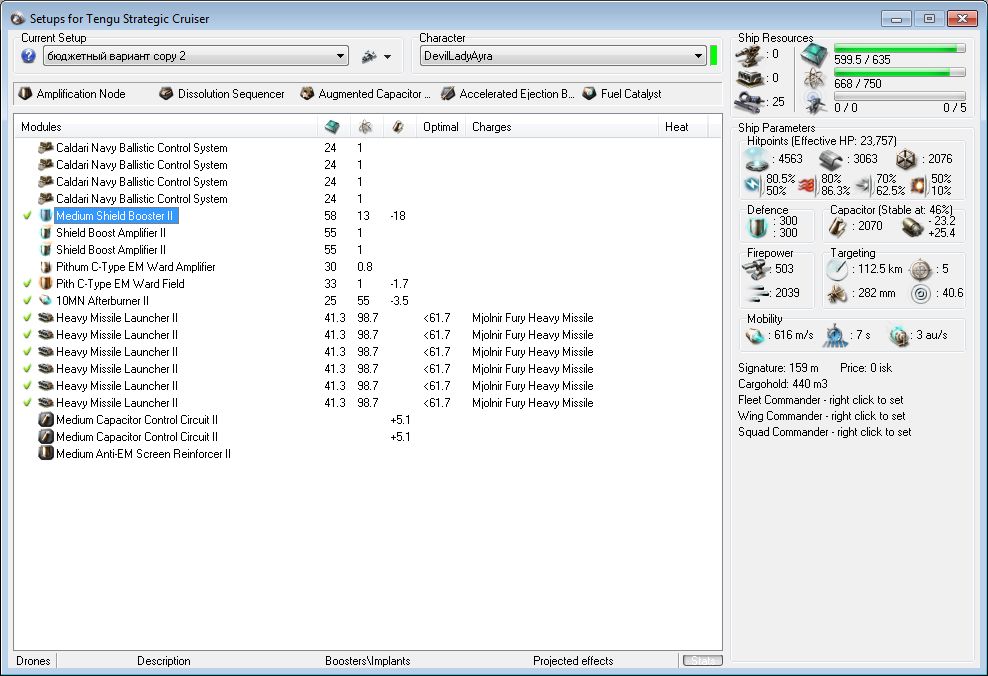
Task: Sort by the Optimal column header
Action: (x=441, y=127)
